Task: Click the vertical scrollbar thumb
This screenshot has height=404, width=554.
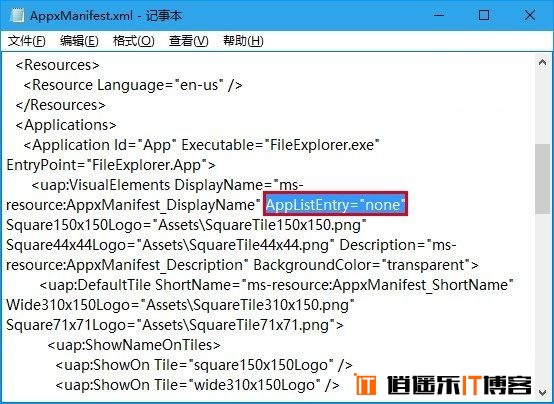Action: point(542,178)
